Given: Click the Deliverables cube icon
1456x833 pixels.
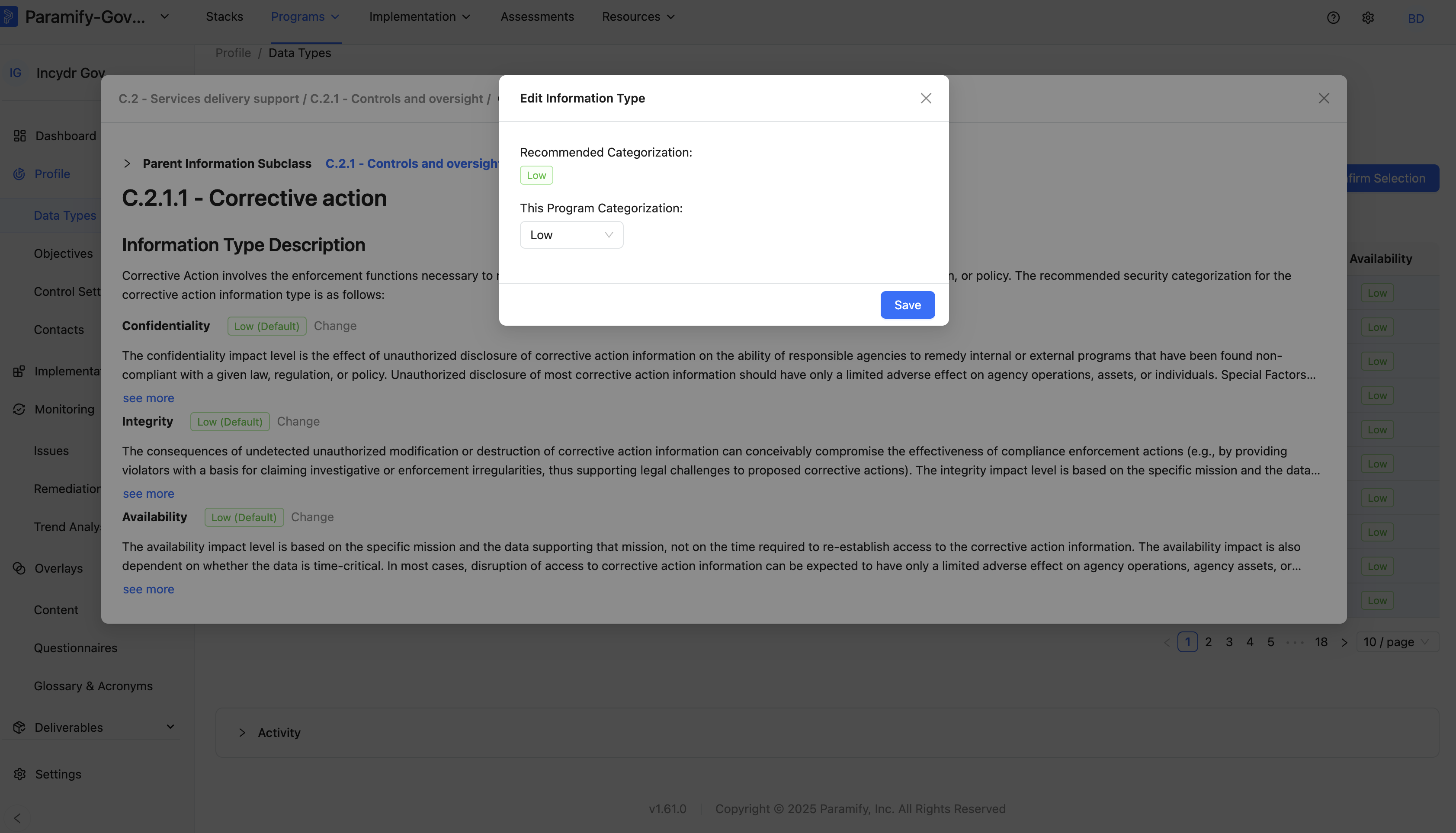Looking at the screenshot, I should tap(19, 727).
